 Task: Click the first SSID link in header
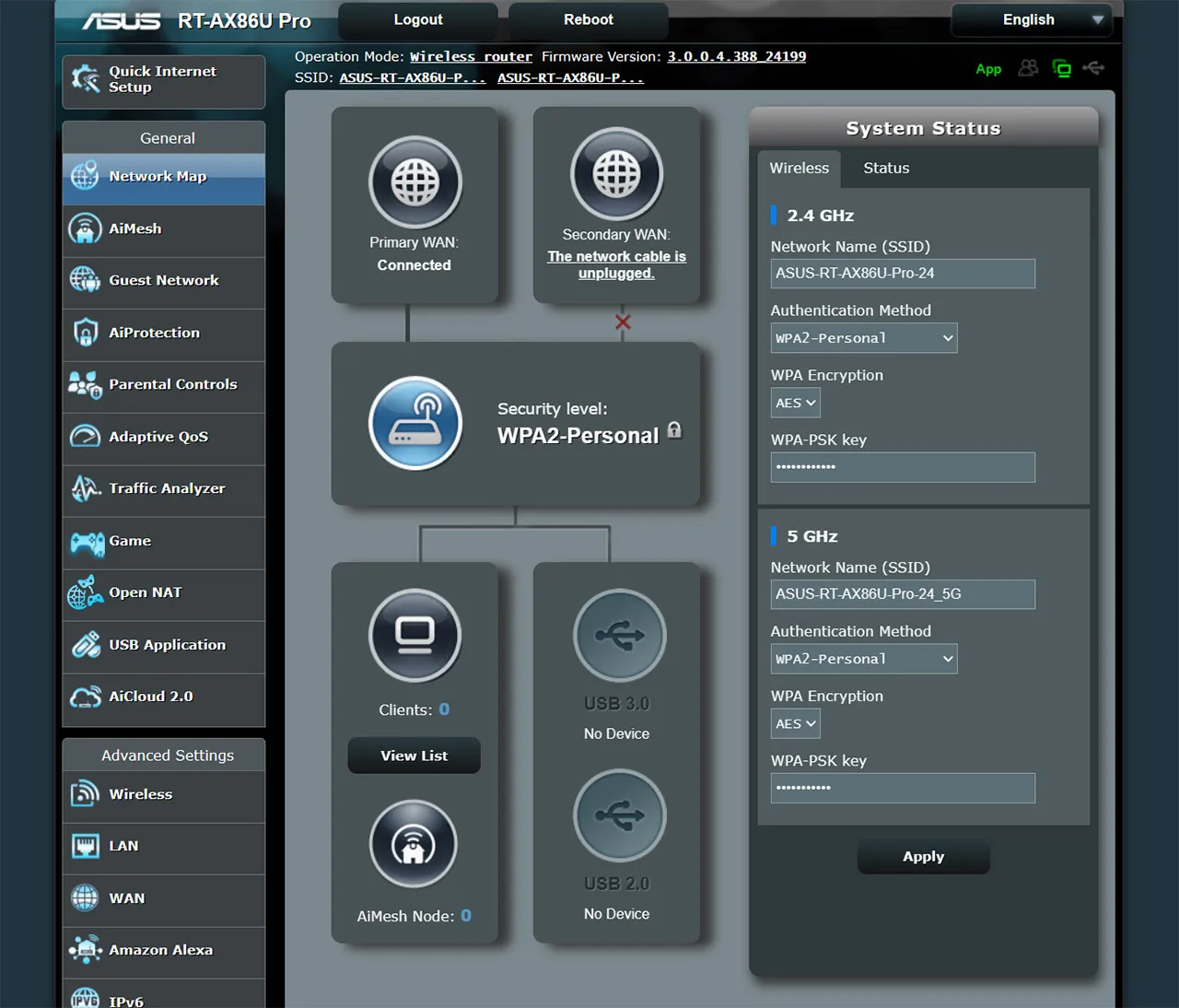(413, 78)
